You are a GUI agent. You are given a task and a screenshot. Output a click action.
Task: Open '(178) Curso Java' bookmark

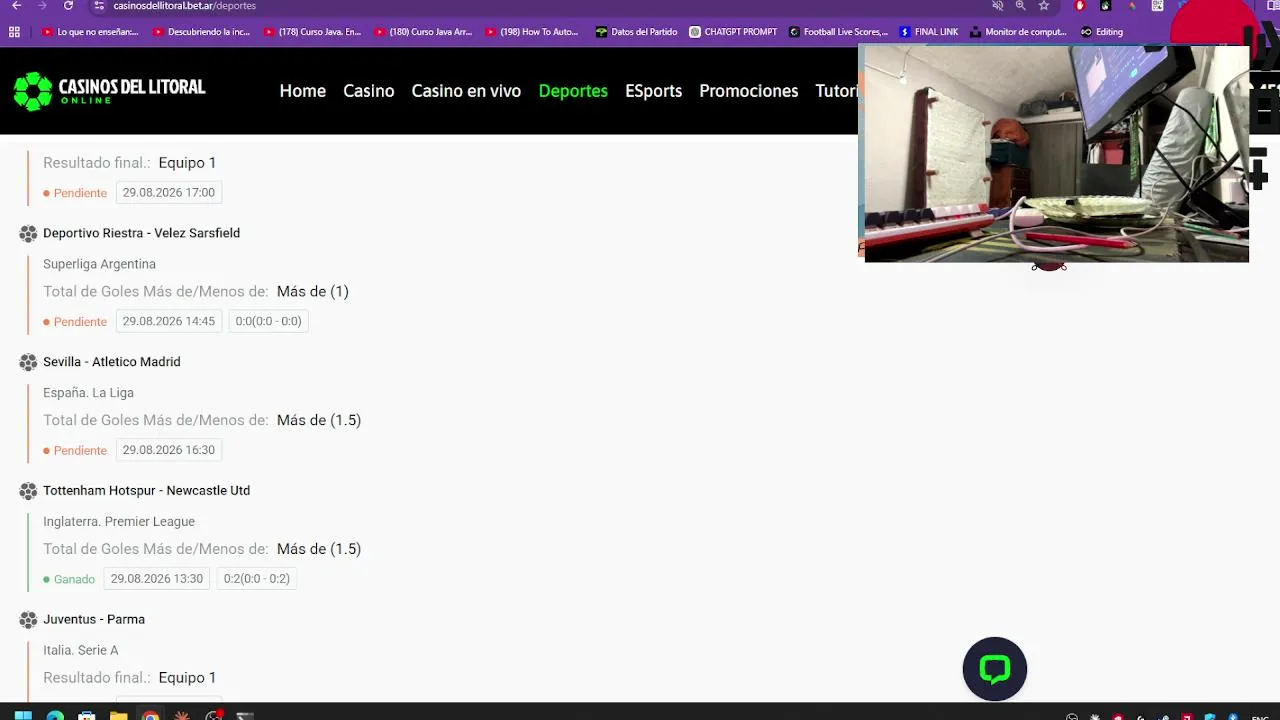click(x=312, y=32)
